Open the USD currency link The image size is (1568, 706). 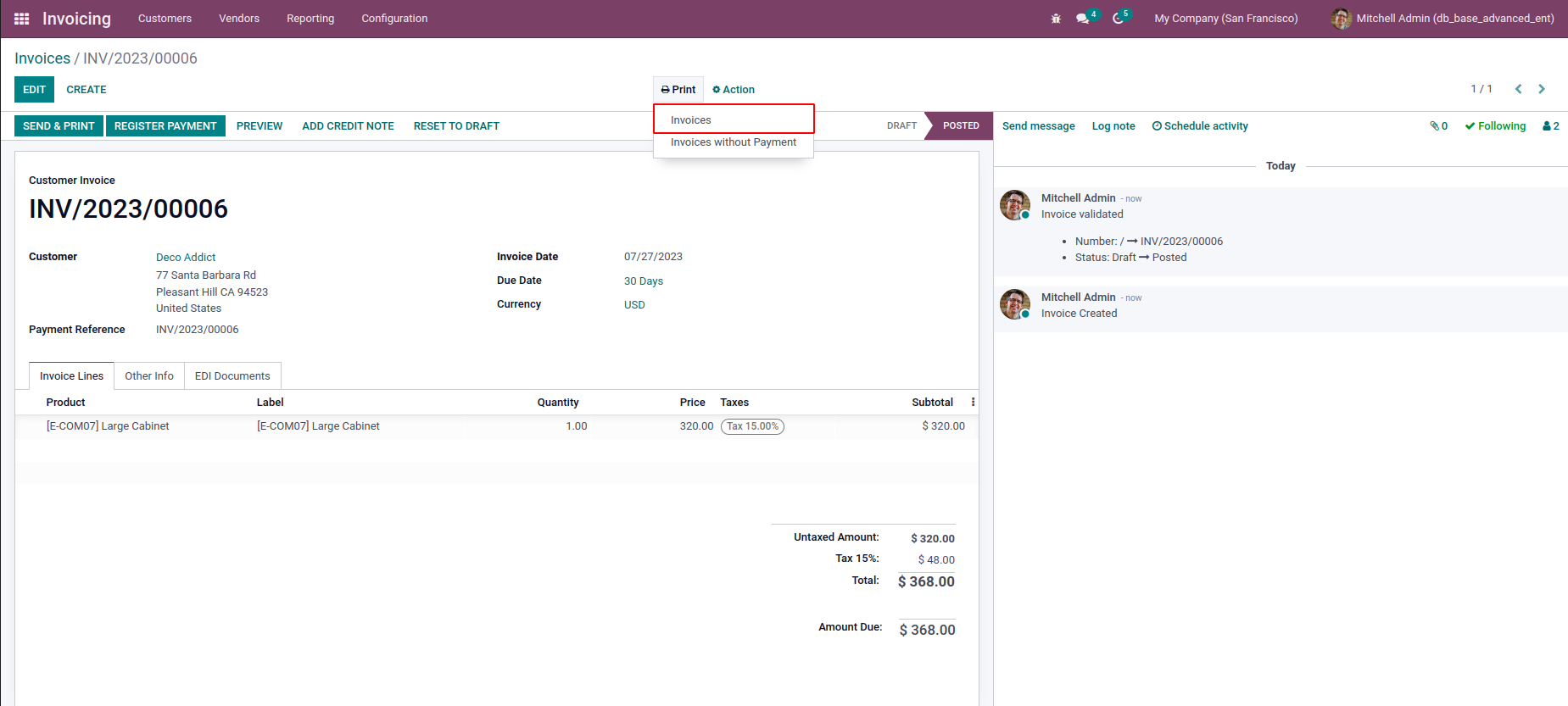click(x=634, y=305)
